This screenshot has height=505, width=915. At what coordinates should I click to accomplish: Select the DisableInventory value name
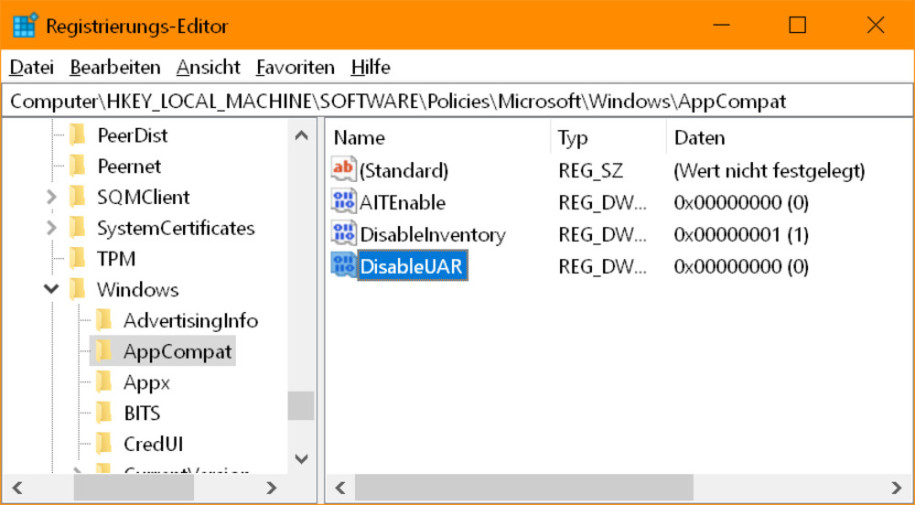coord(432,235)
